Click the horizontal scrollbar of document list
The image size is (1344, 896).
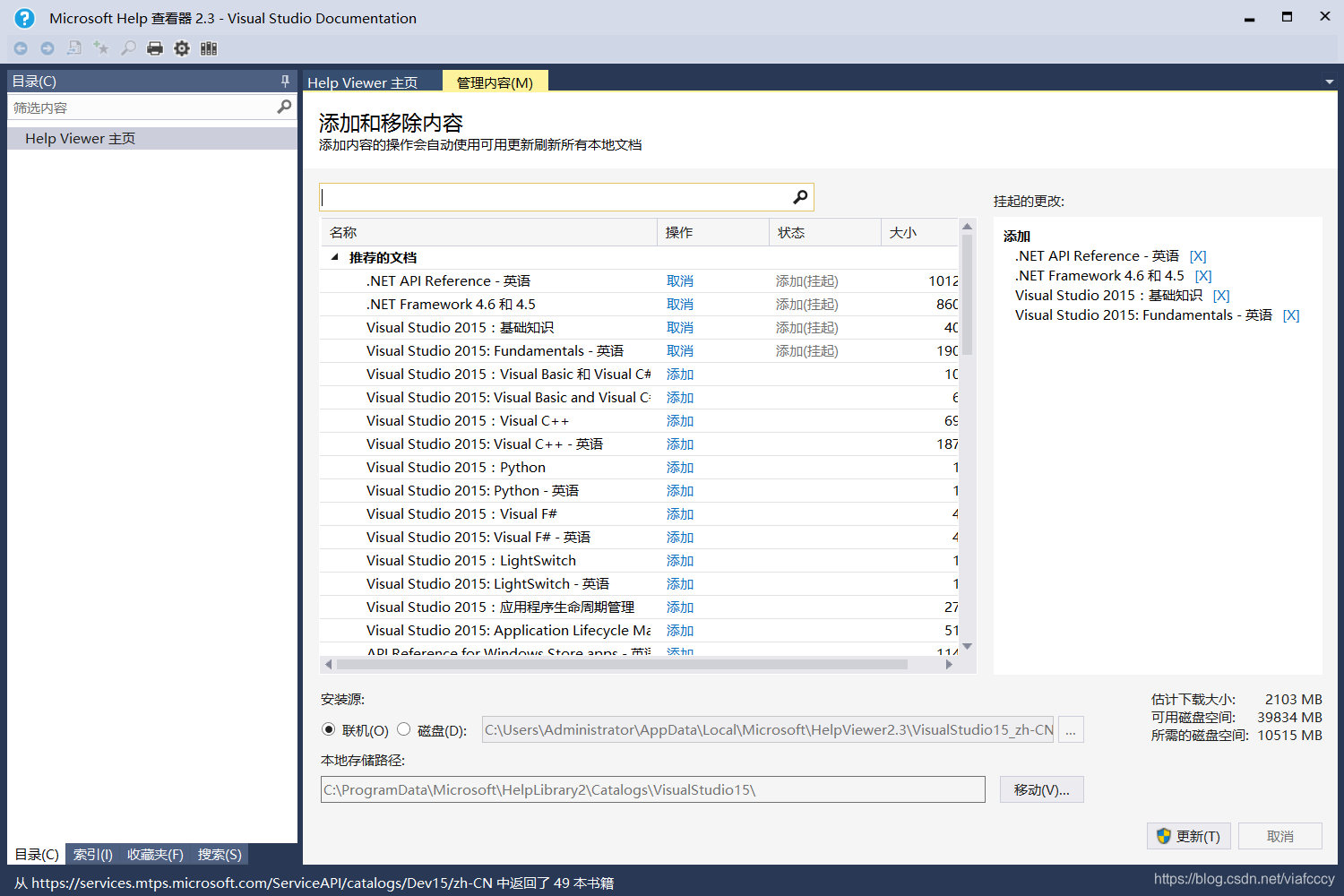click(x=623, y=664)
